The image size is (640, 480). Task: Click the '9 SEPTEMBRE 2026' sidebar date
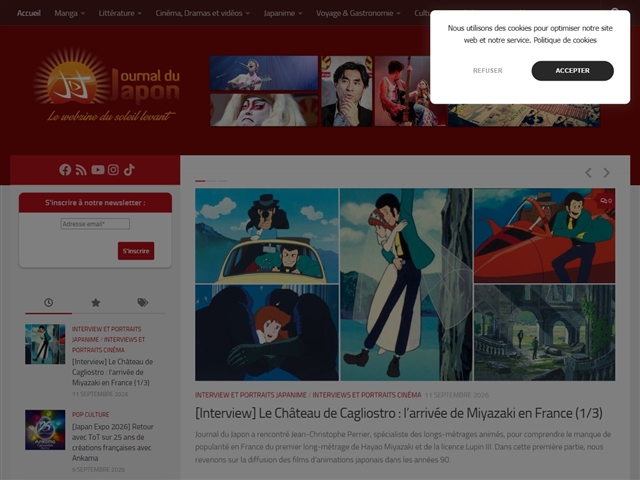[98, 469]
